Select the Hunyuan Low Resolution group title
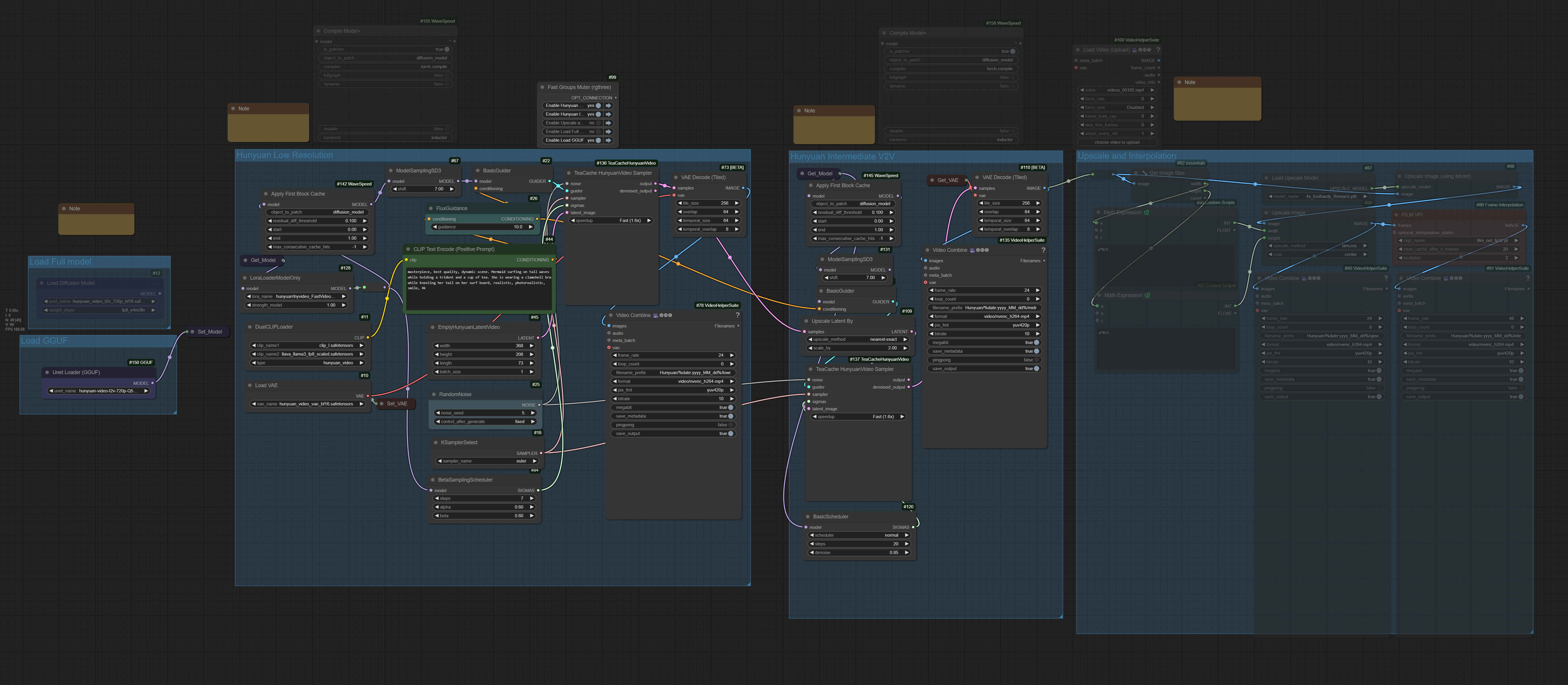This screenshot has width=1568, height=685. point(284,155)
